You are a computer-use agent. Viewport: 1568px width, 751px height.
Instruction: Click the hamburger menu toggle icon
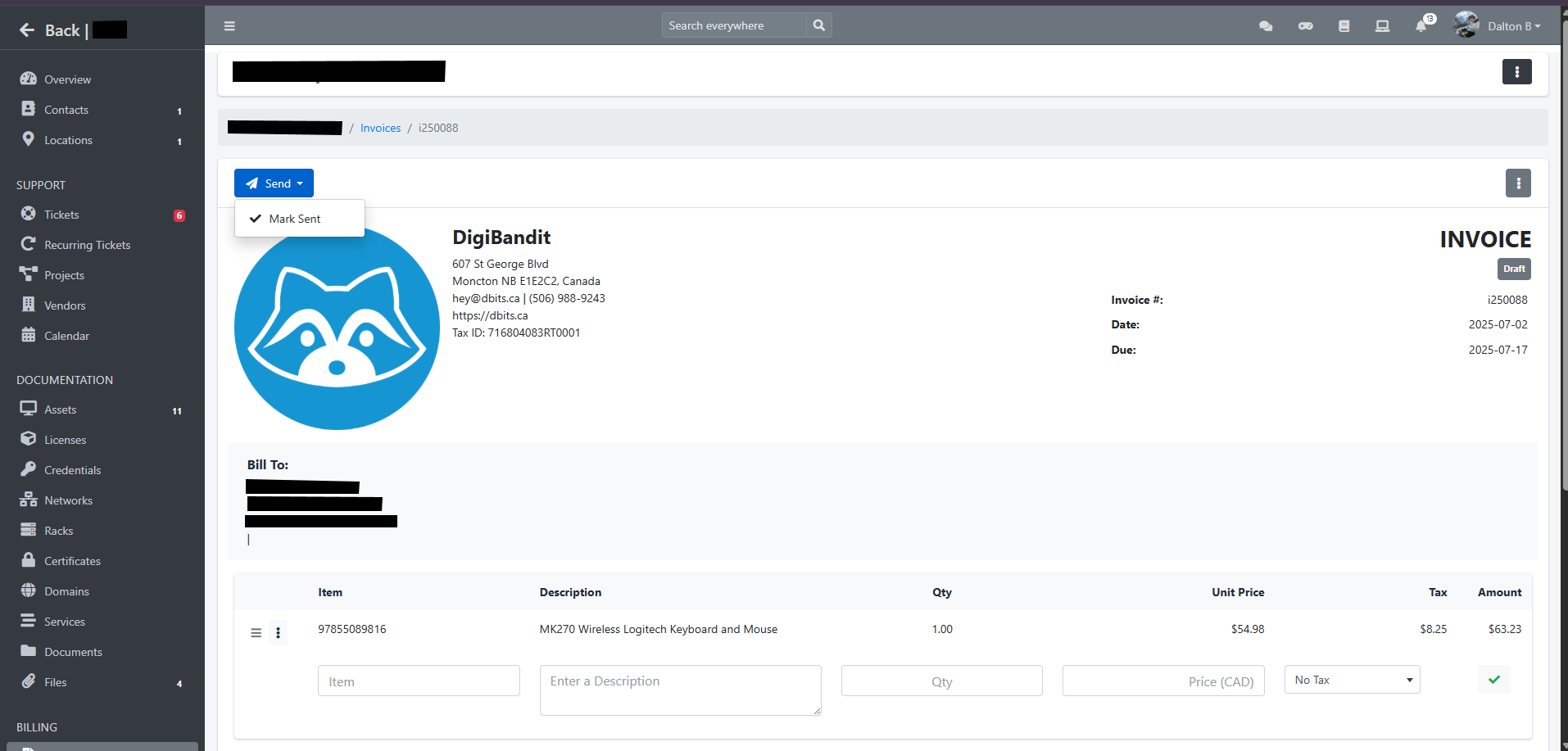point(229,26)
